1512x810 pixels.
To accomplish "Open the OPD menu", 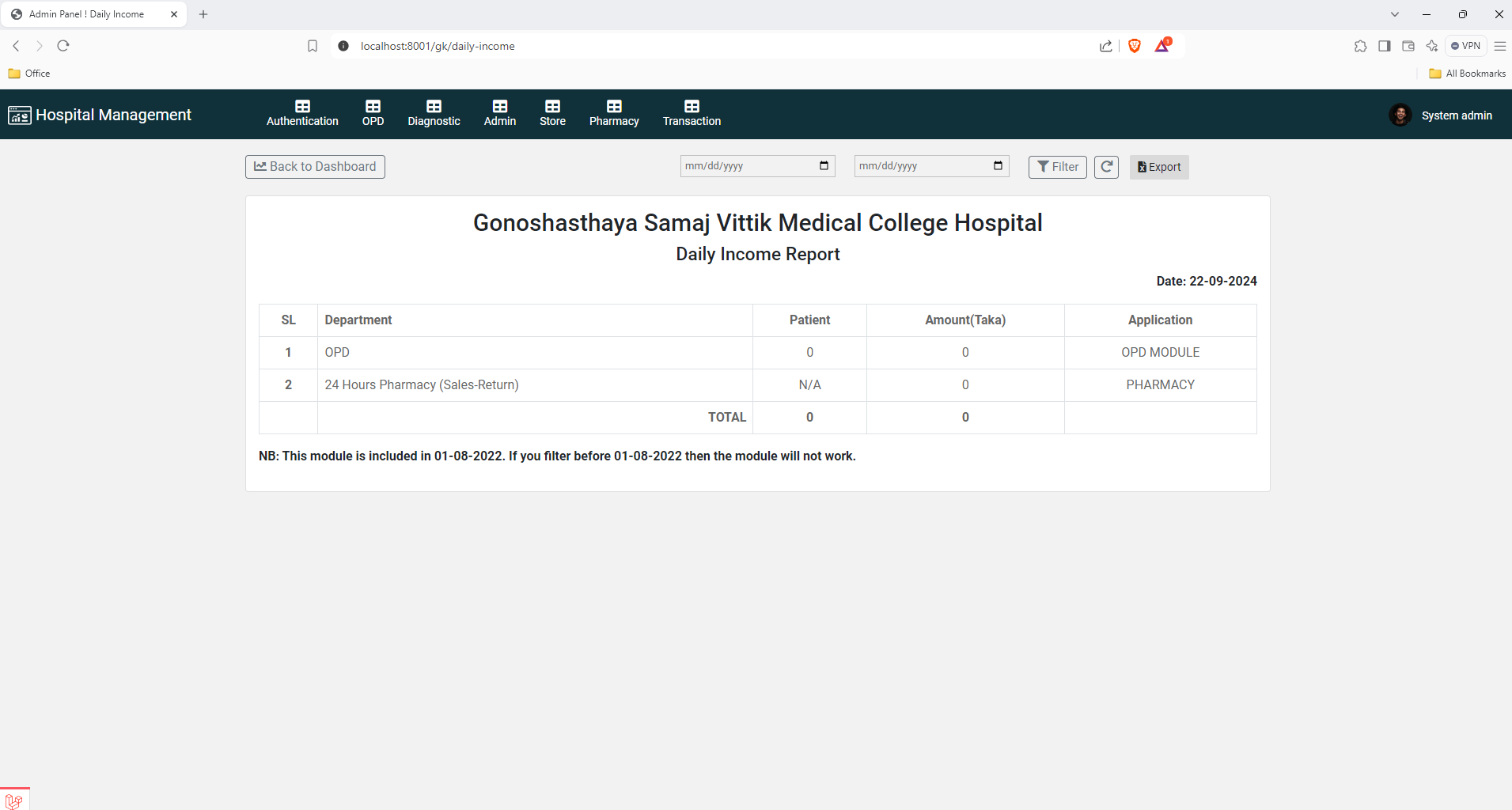I will (x=373, y=113).
